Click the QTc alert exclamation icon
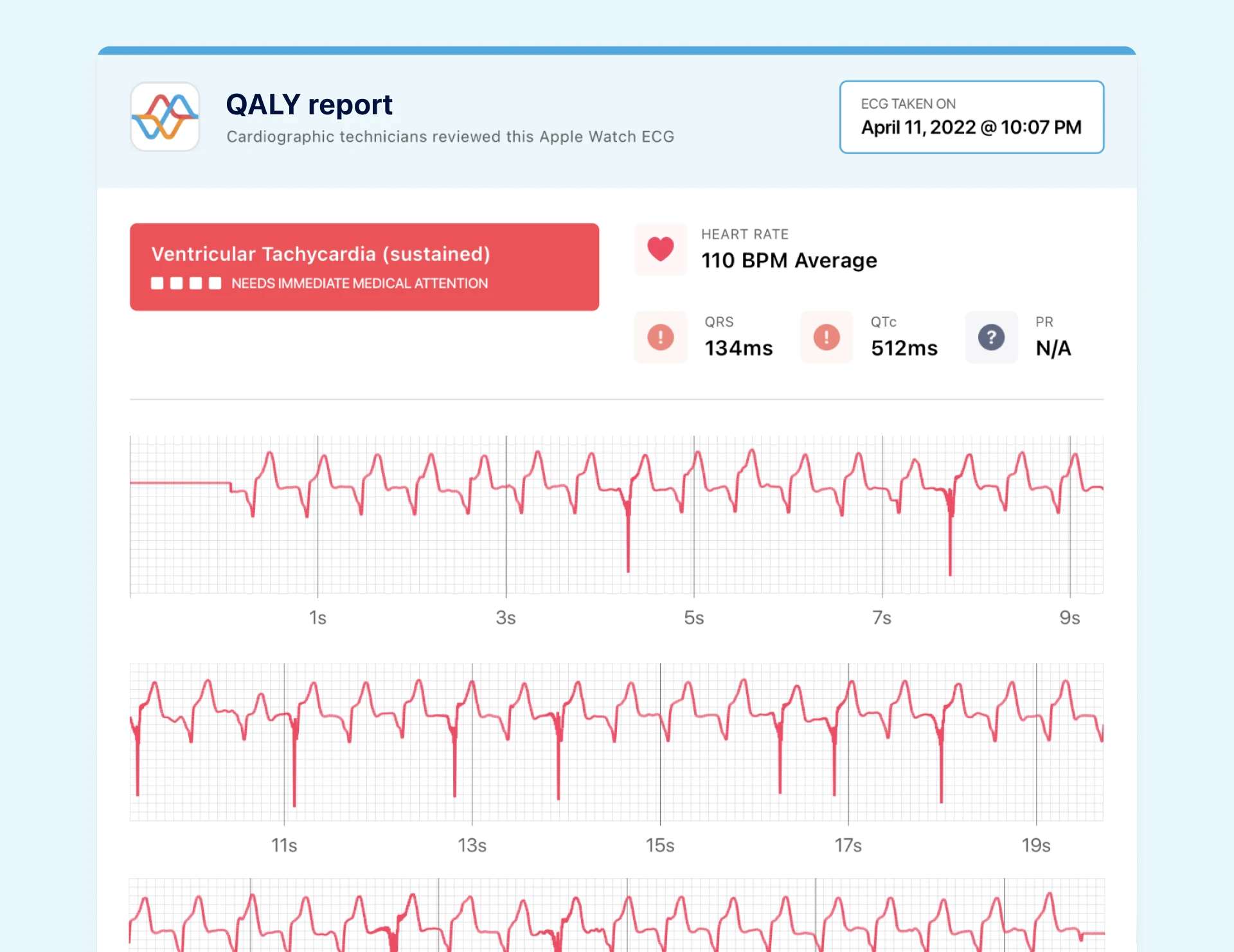 (826, 337)
